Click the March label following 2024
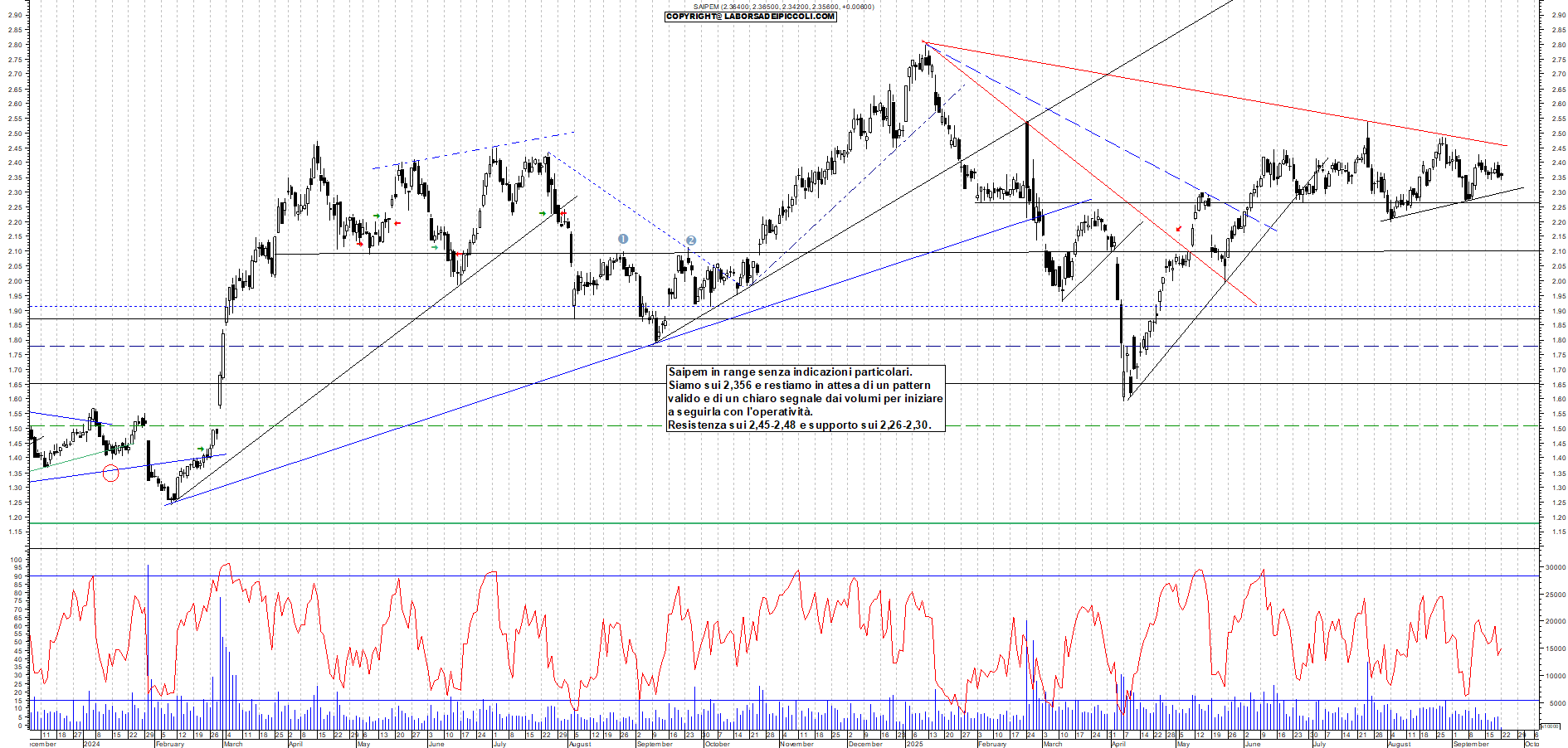 pos(233,744)
